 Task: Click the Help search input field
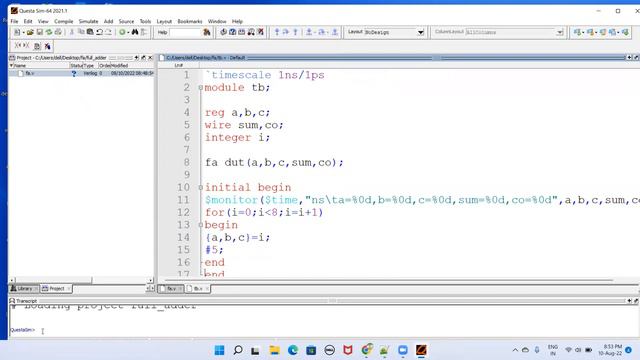click(185, 32)
